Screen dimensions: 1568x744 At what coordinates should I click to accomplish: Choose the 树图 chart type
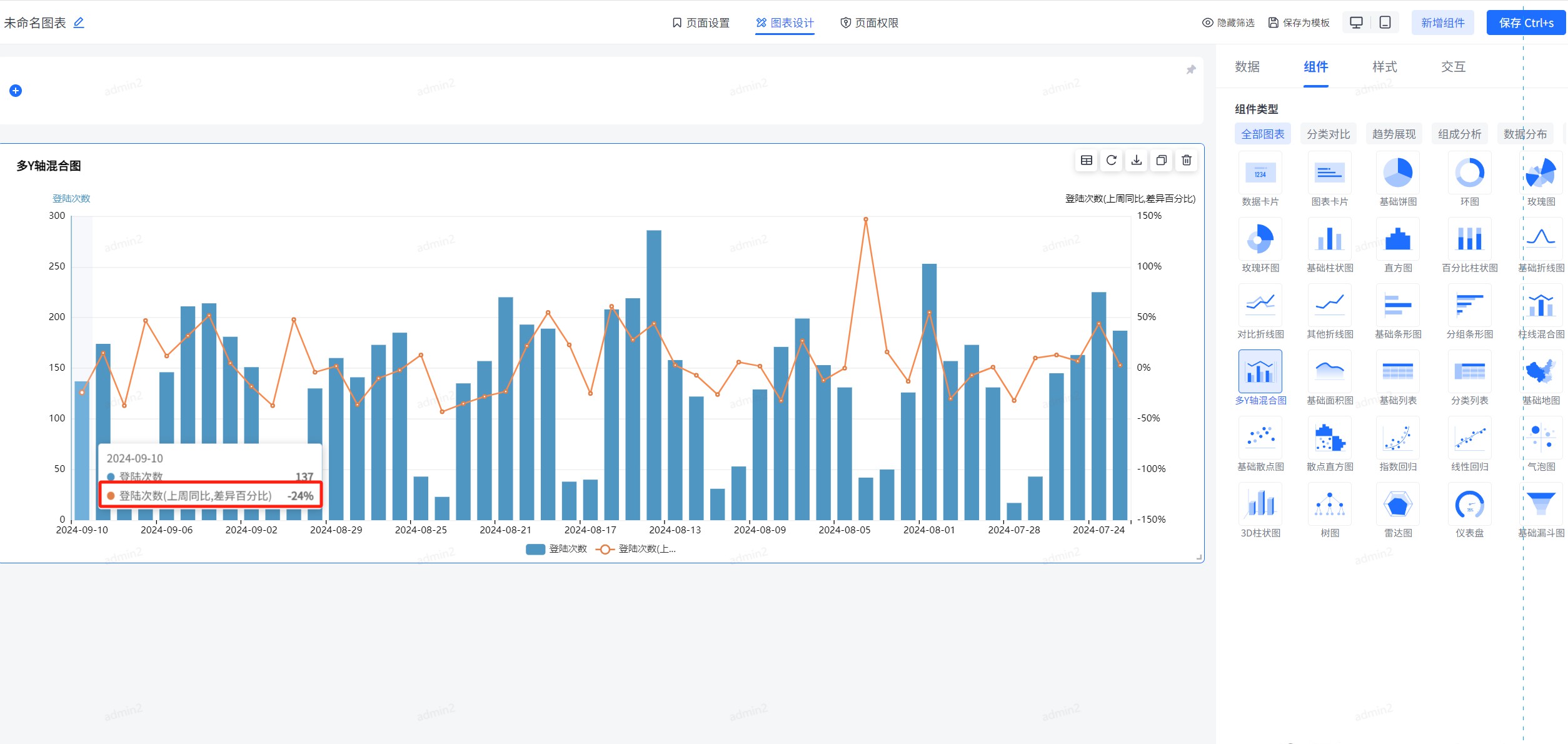[1330, 511]
